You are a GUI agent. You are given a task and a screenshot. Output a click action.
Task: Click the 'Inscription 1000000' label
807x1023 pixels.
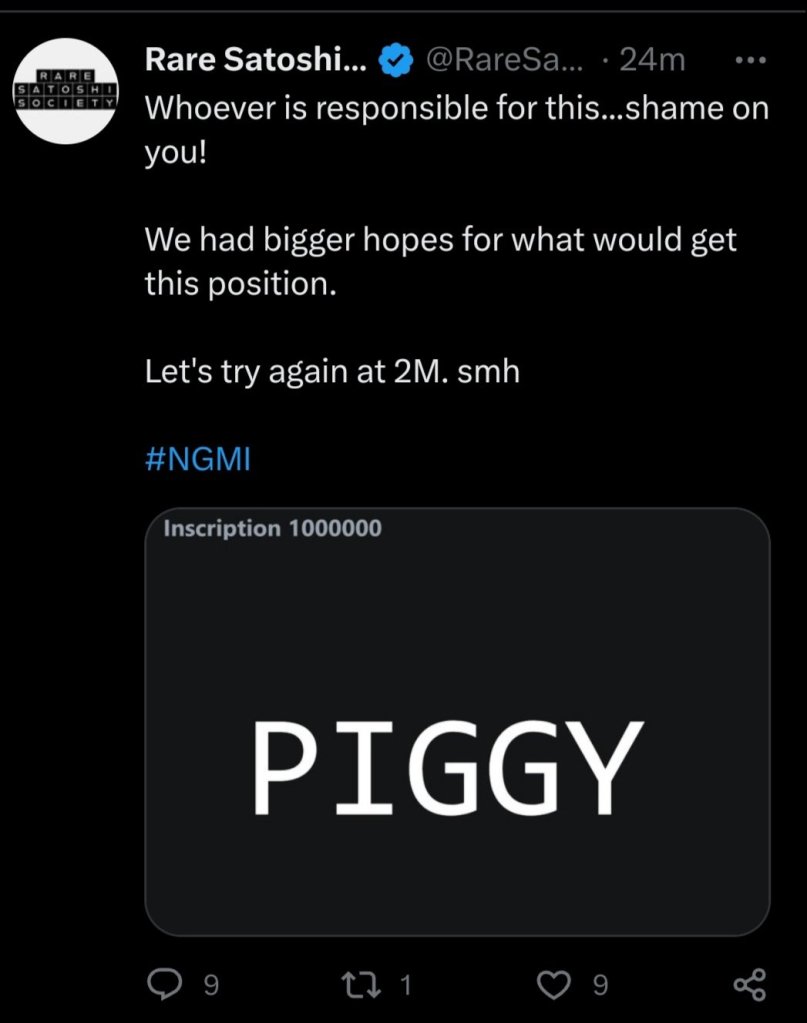coord(272,529)
